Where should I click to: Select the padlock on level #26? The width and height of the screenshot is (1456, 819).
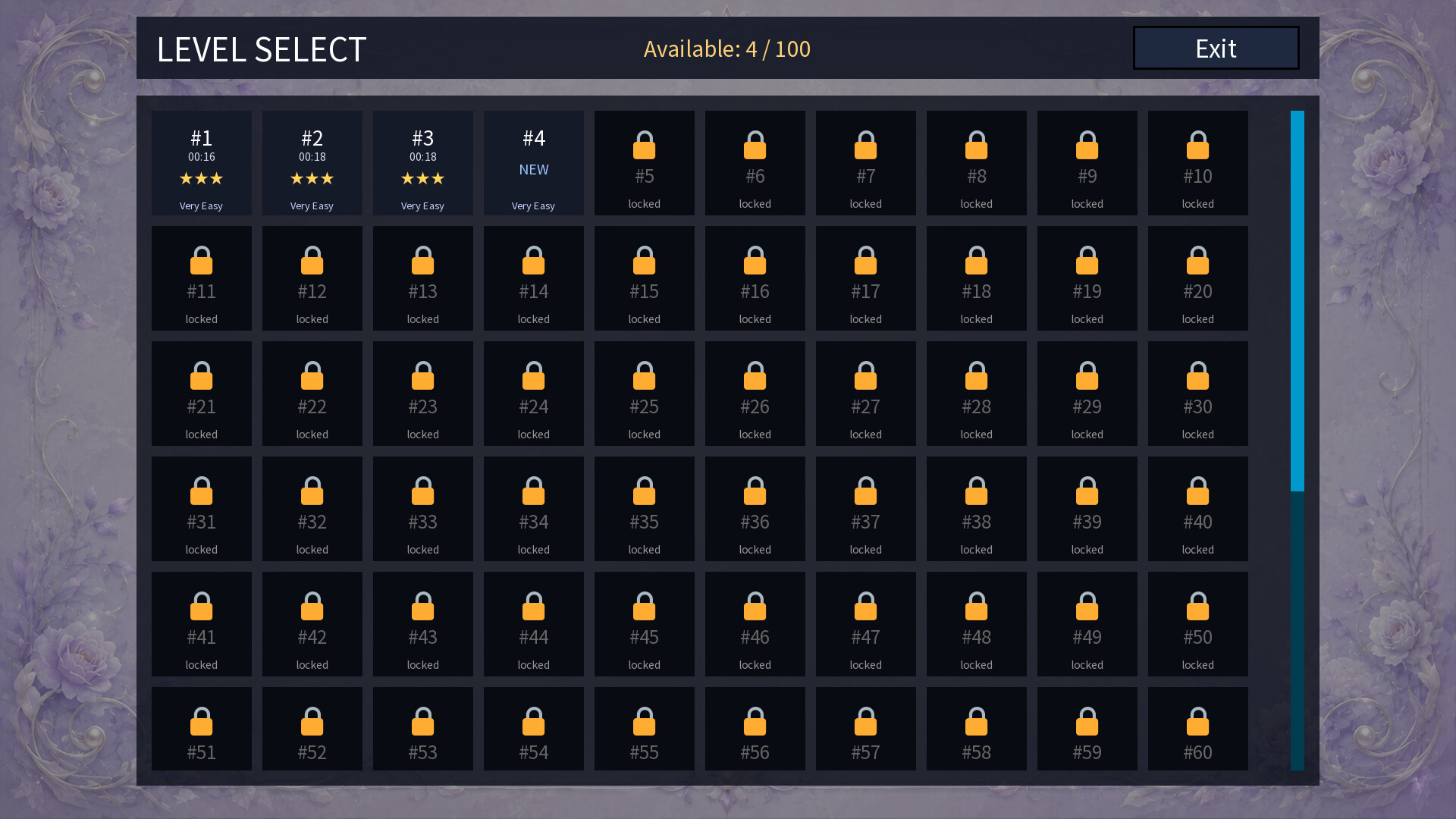755,375
